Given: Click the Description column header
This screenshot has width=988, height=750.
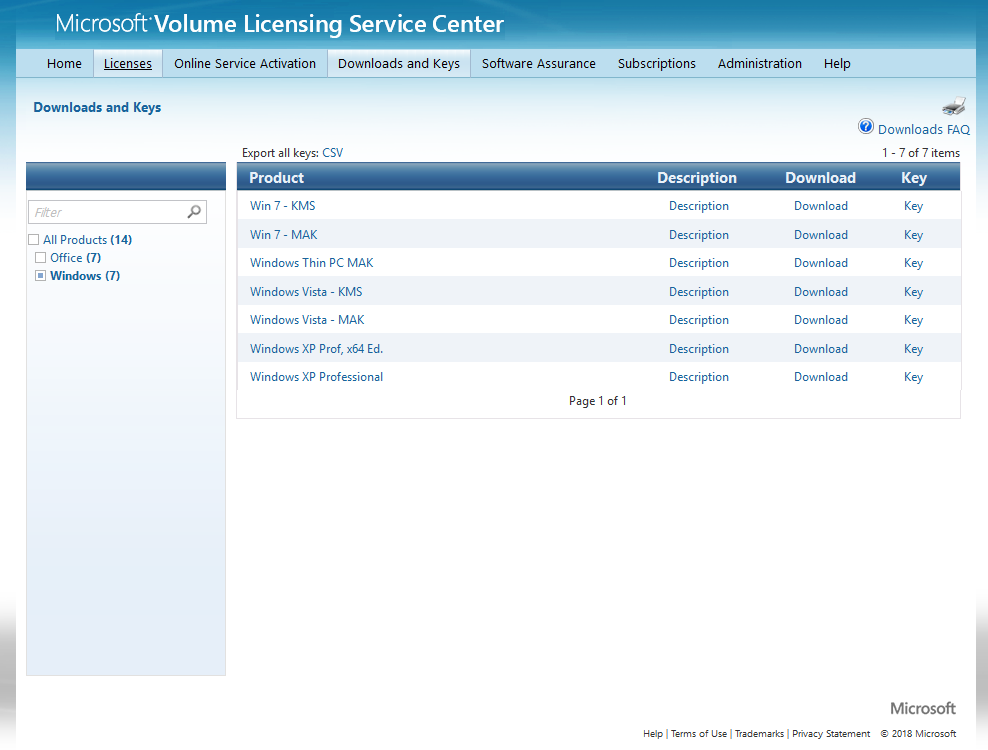Looking at the screenshot, I should (697, 178).
